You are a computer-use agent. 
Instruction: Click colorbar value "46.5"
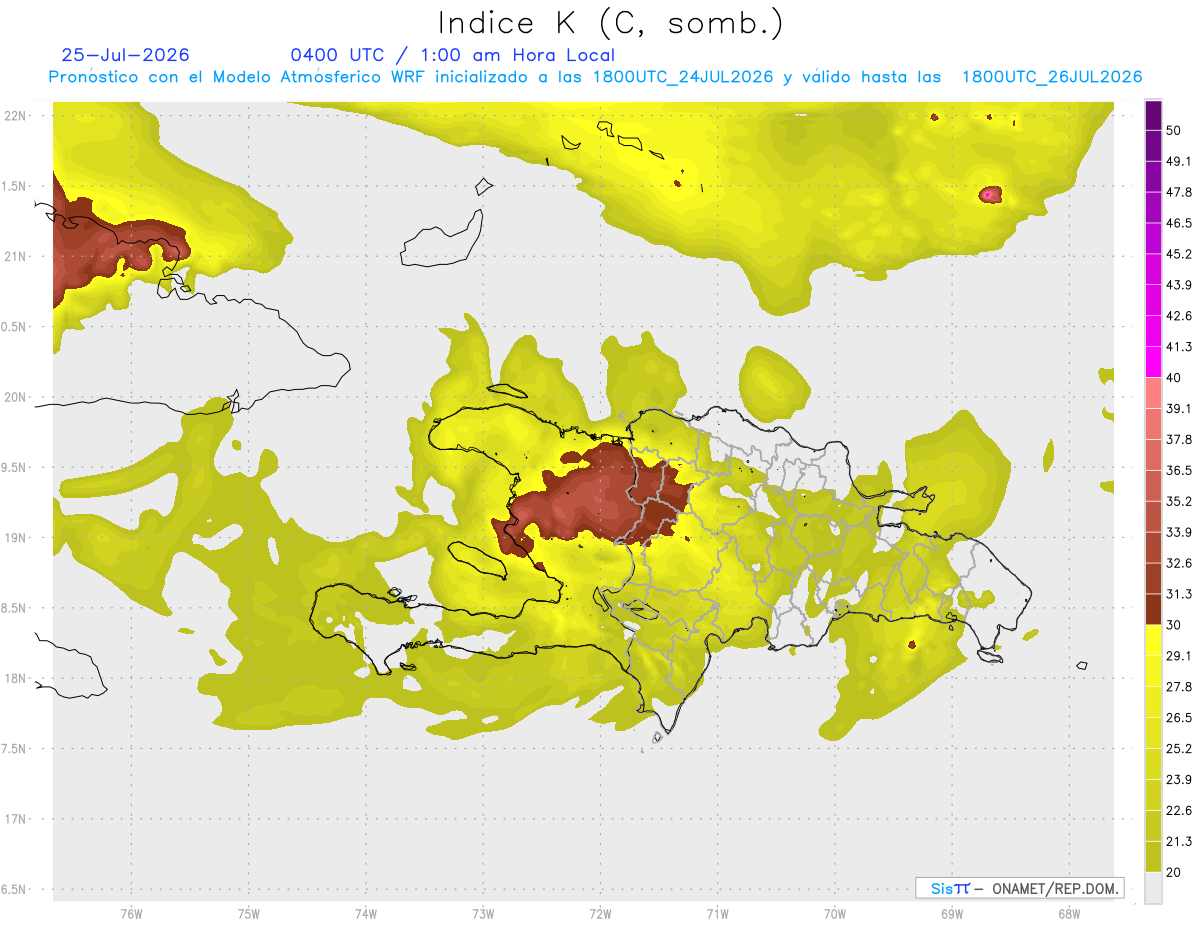tap(1179, 223)
